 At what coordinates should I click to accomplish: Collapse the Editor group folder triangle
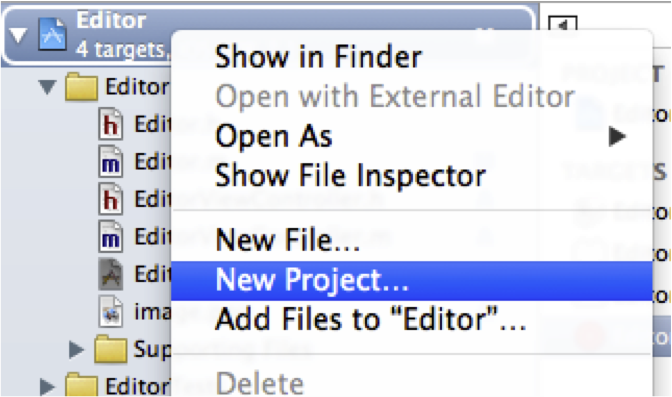tap(47, 87)
